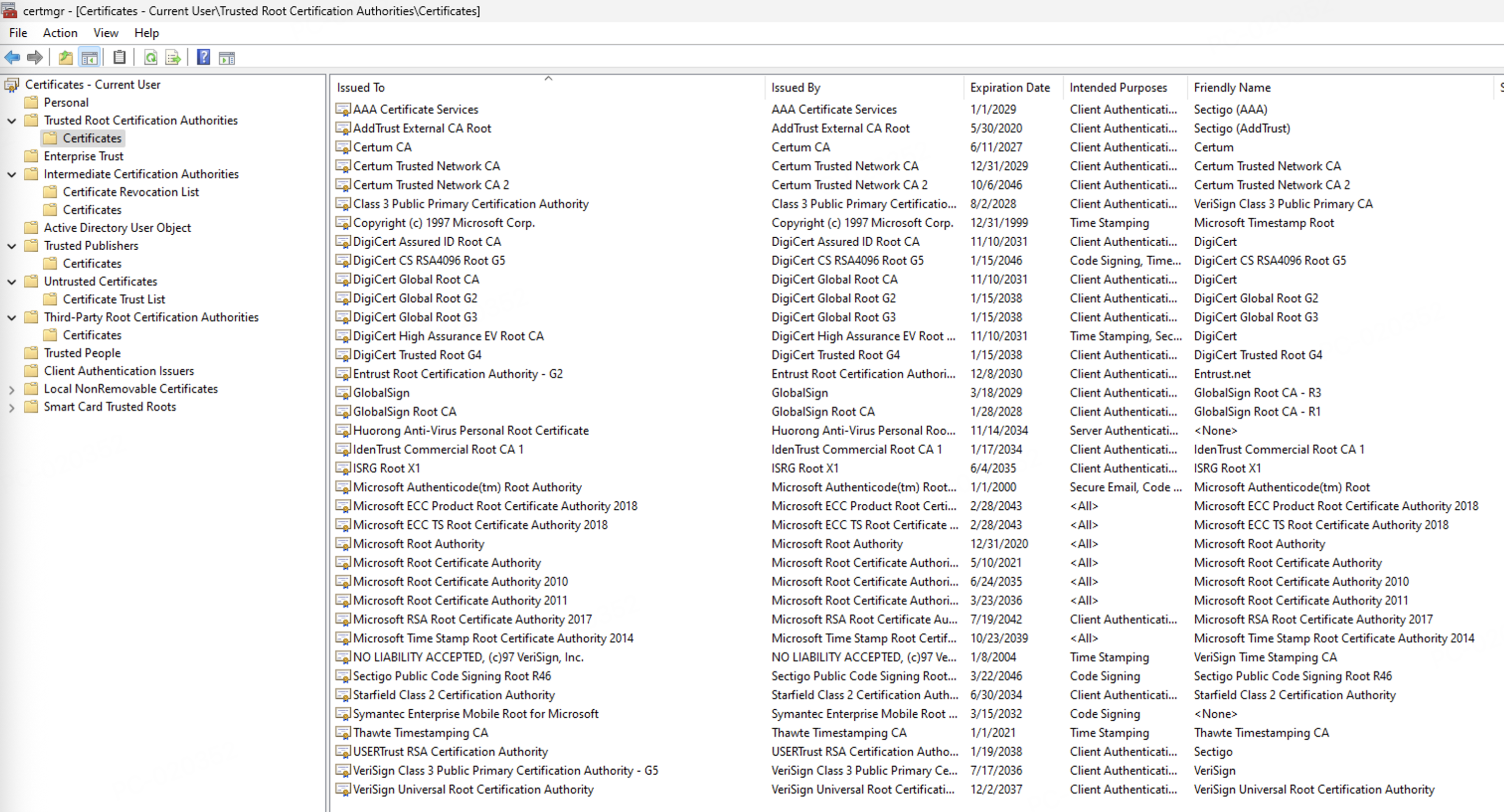Select Sectigo Public Code Signing Root R46
Screen dimensions: 1504x812
click(x=452, y=676)
